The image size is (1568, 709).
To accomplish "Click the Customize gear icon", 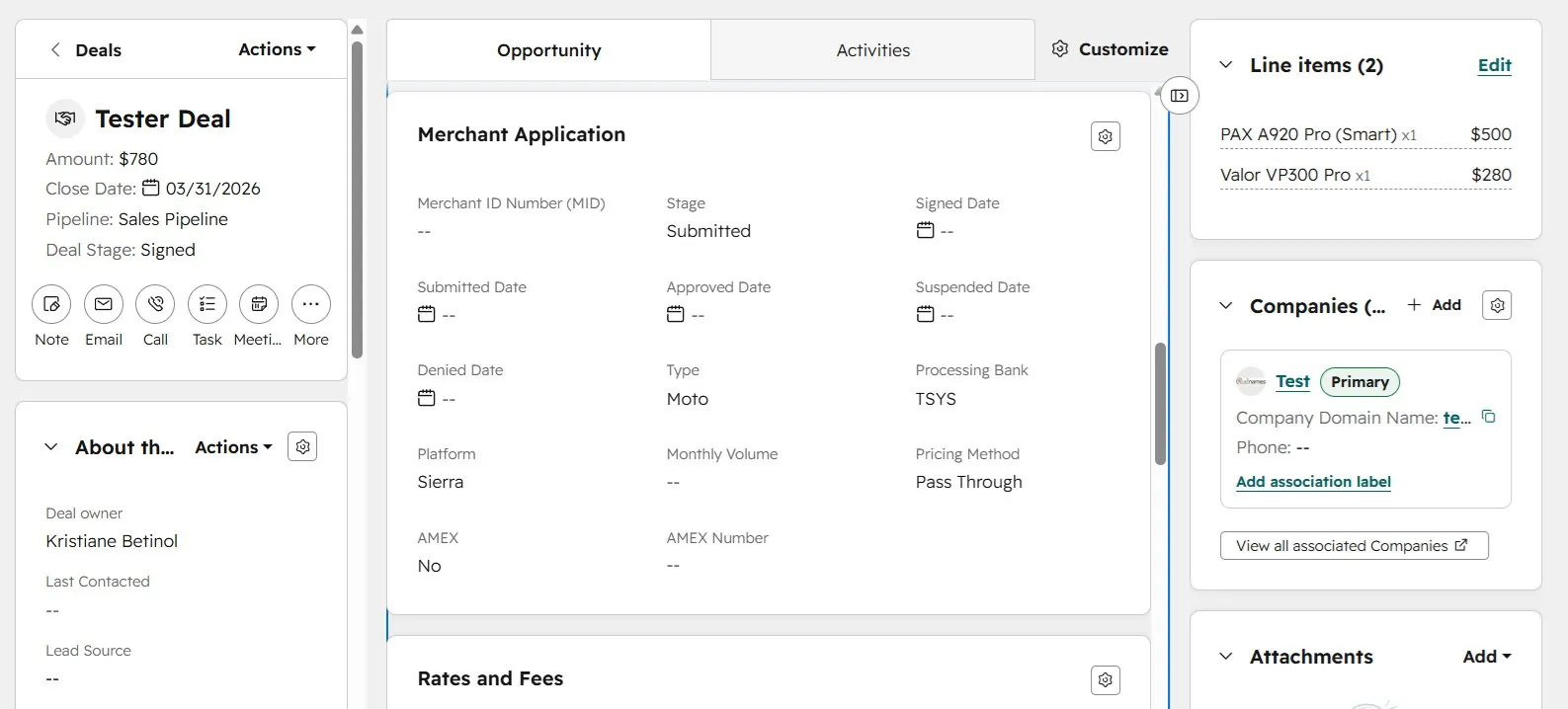I will 1060,49.
